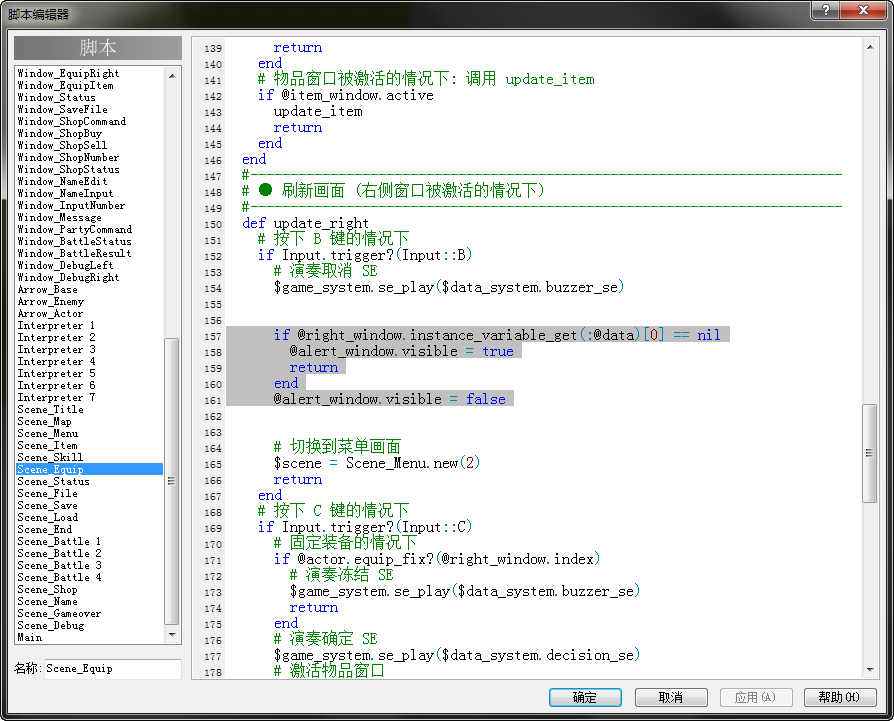Screen dimensions: 894x721
Task: Select Scene_Battle 1 script
Action: point(59,541)
